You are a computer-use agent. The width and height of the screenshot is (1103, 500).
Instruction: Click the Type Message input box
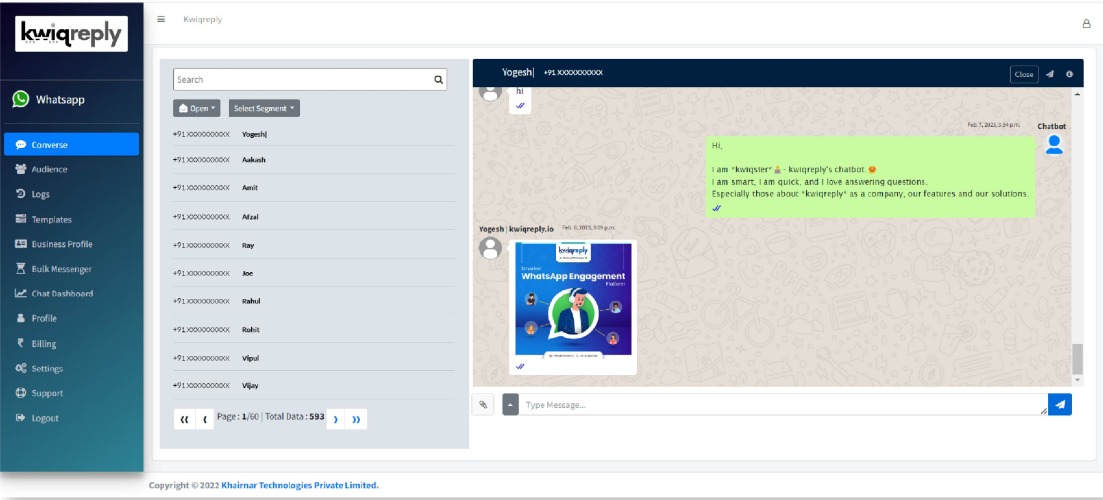coord(783,404)
